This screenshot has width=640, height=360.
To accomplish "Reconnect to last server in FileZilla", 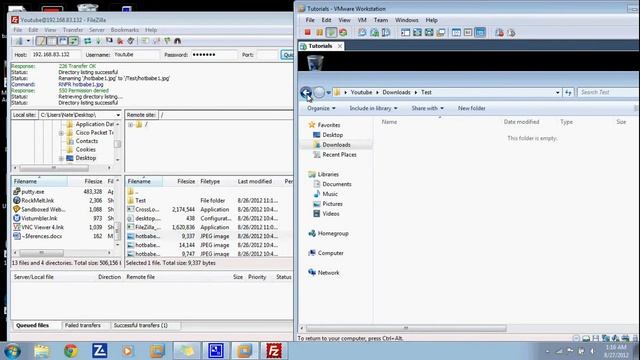I will click(131, 41).
